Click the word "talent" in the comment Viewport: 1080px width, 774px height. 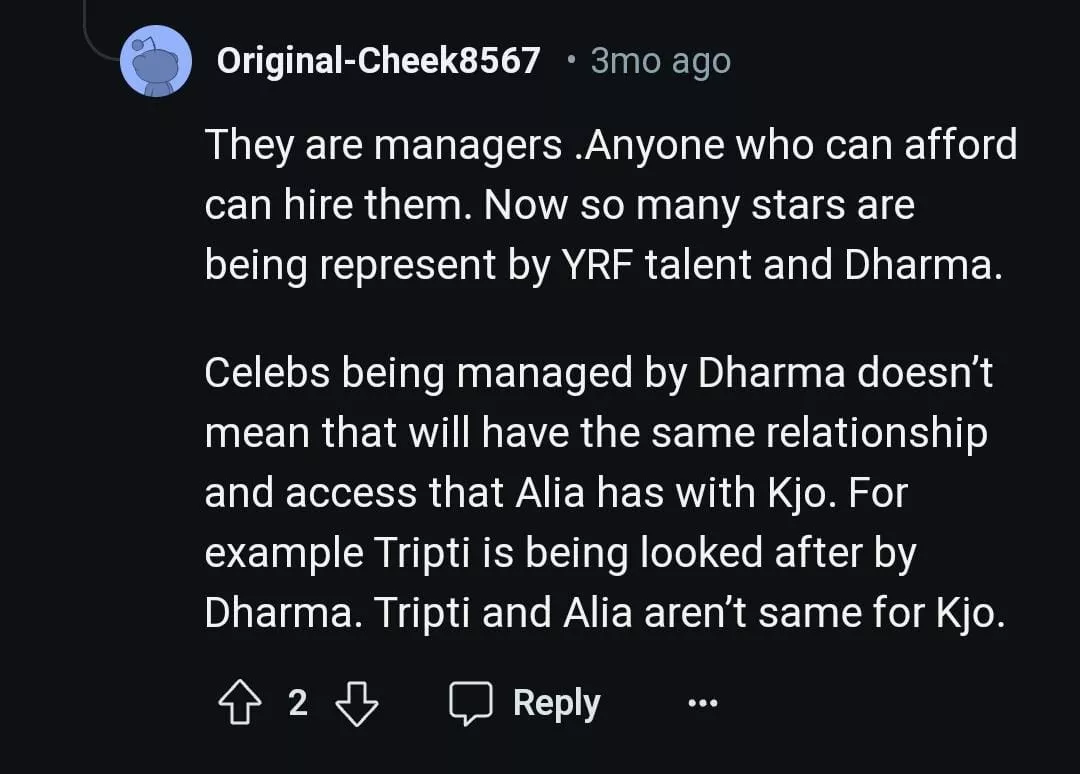(x=685, y=264)
